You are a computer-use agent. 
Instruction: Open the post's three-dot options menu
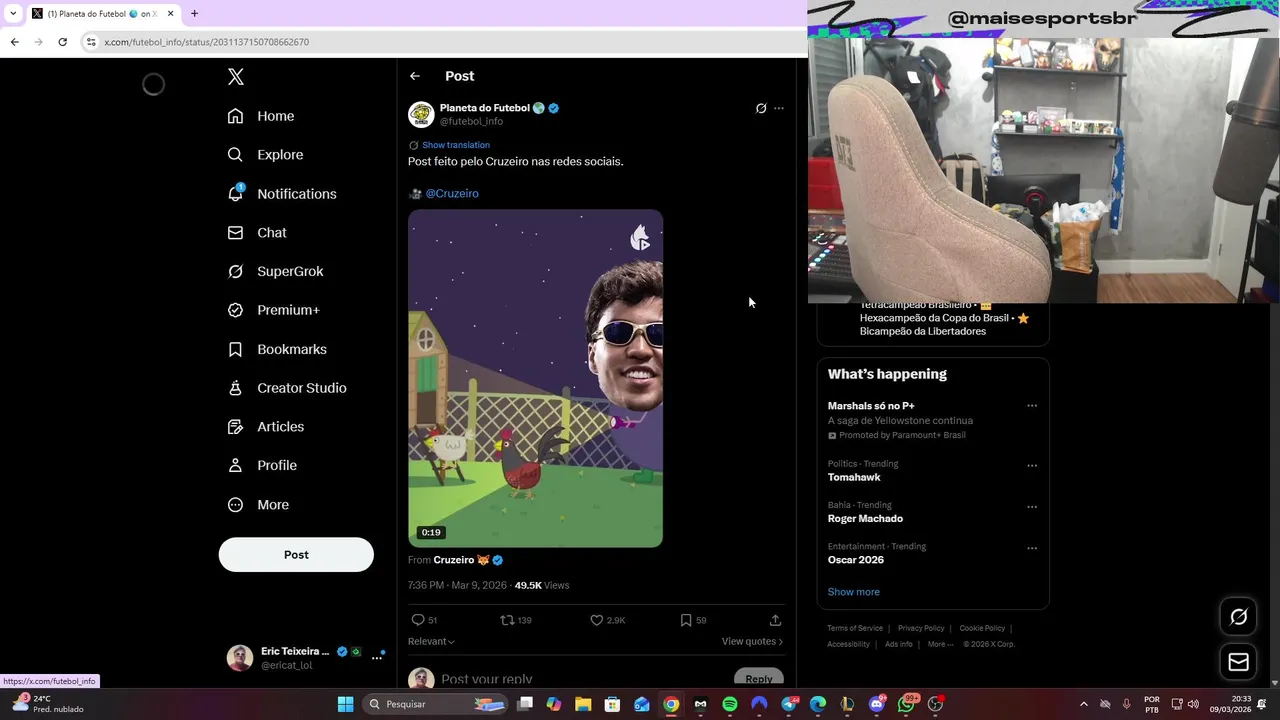point(779,108)
